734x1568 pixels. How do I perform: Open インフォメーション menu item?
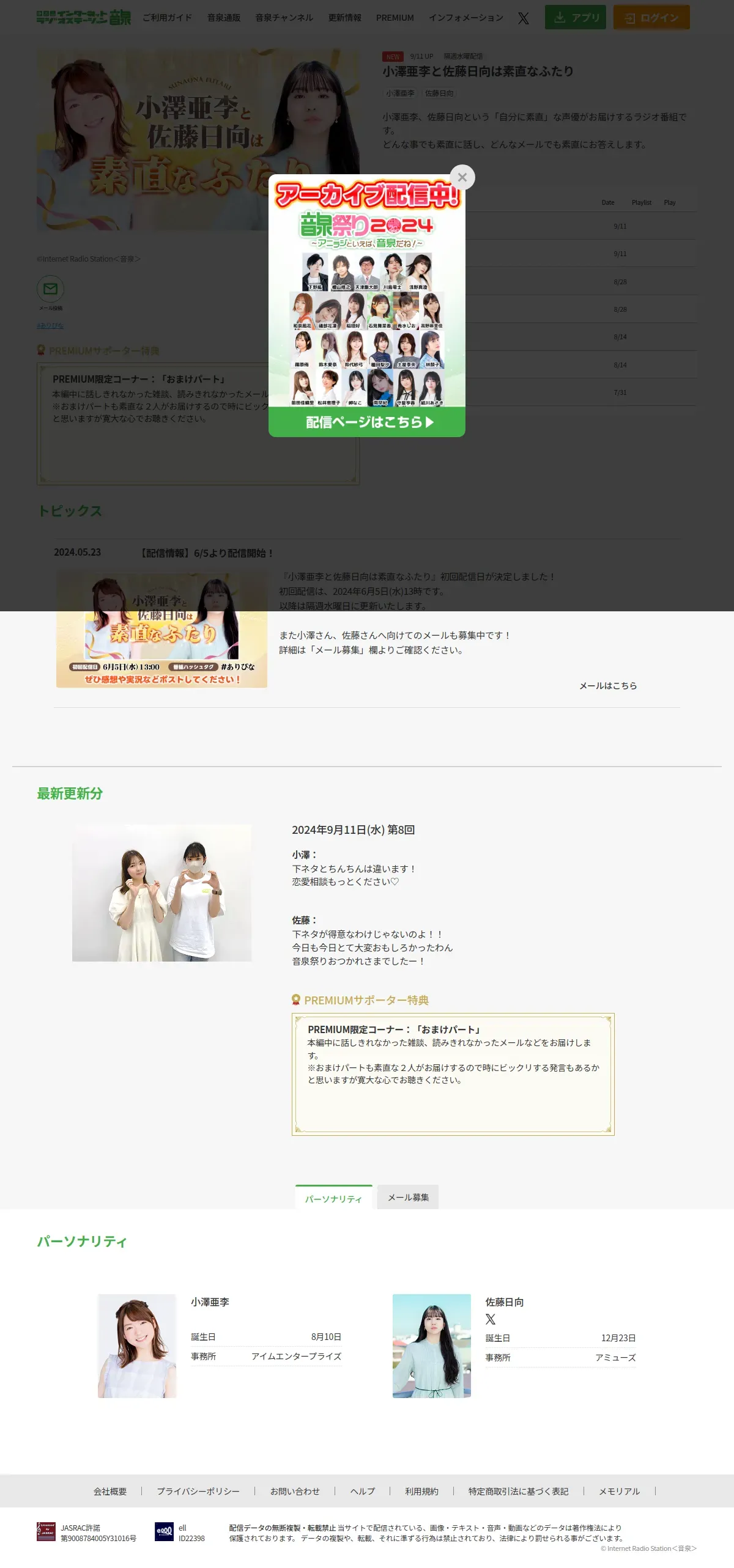466,18
